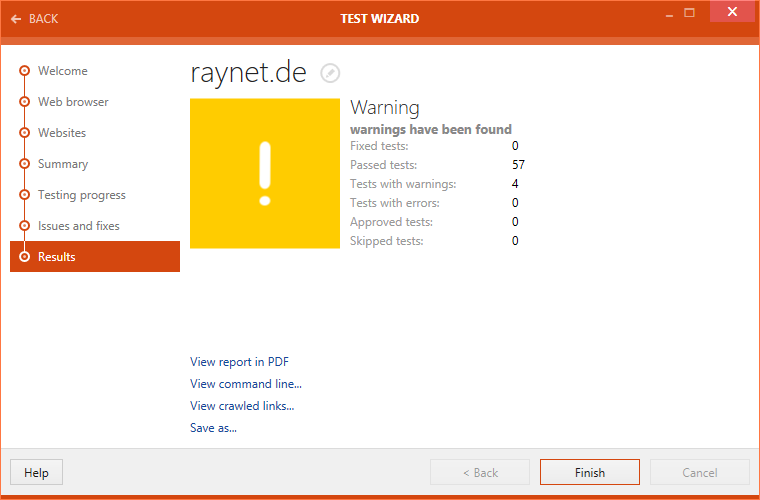
Task: Click the 'Skipped tests:' label
Action: click(386, 241)
